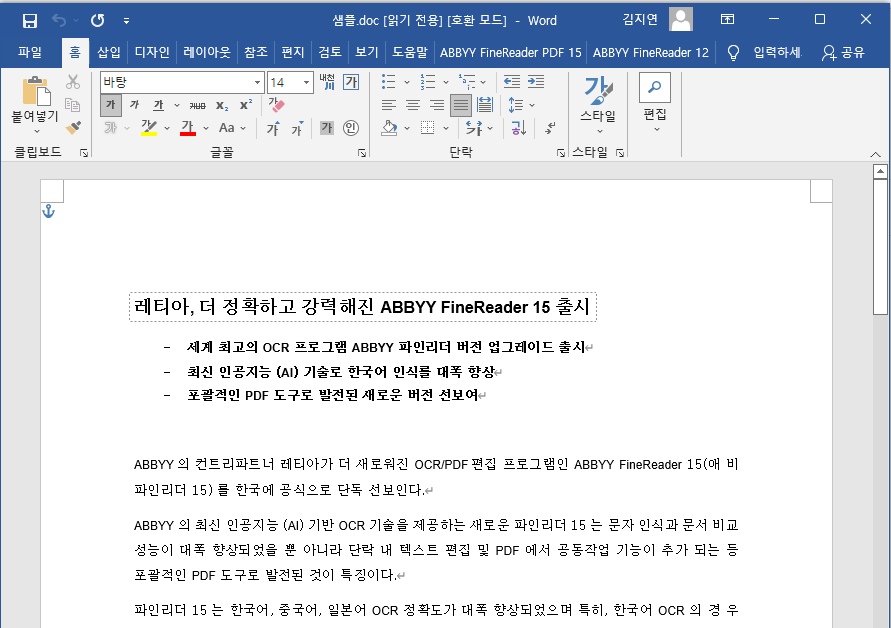Click the borders icon
The width and height of the screenshot is (891, 628).
(427, 128)
